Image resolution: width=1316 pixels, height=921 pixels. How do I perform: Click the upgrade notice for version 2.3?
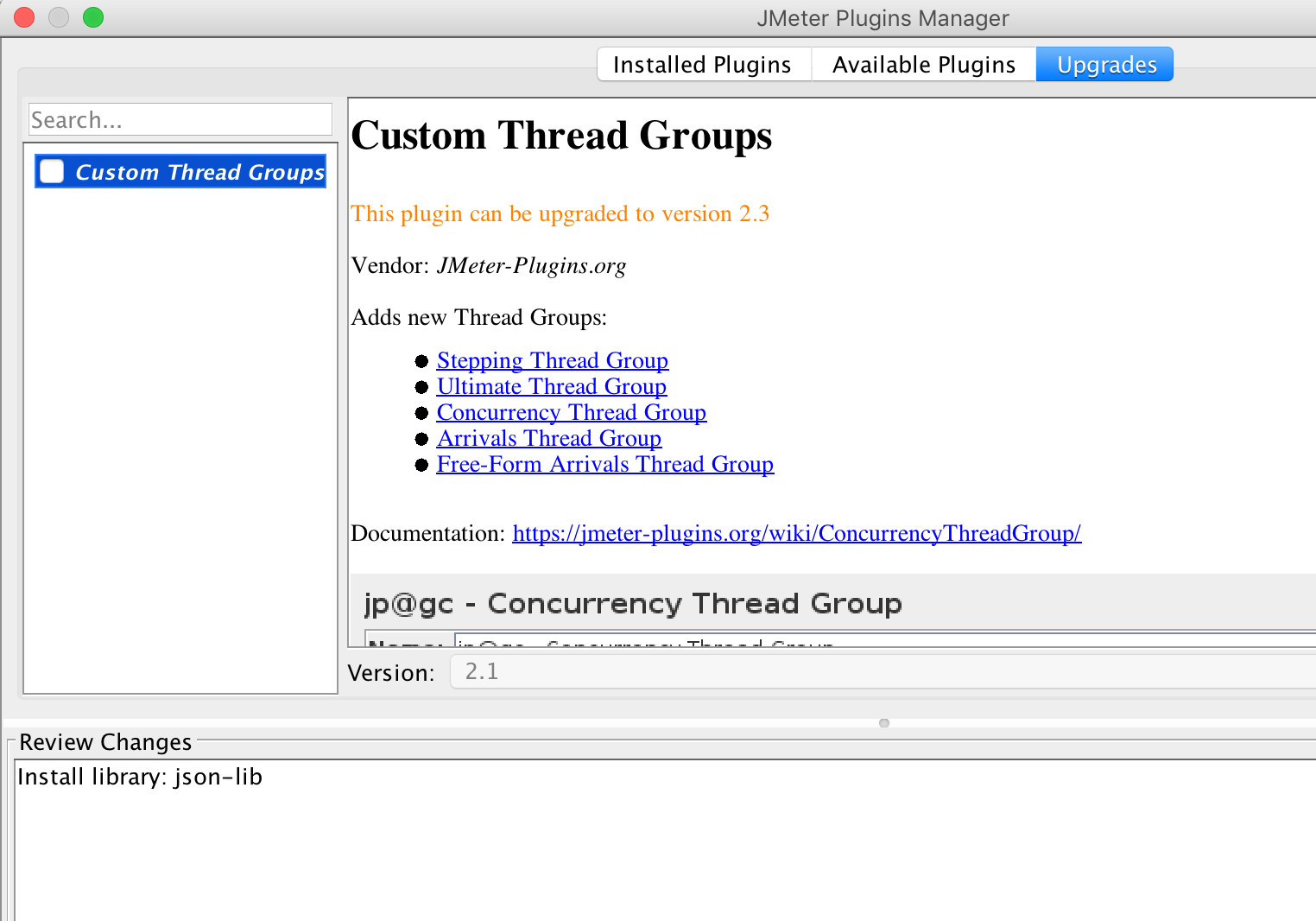tap(560, 213)
